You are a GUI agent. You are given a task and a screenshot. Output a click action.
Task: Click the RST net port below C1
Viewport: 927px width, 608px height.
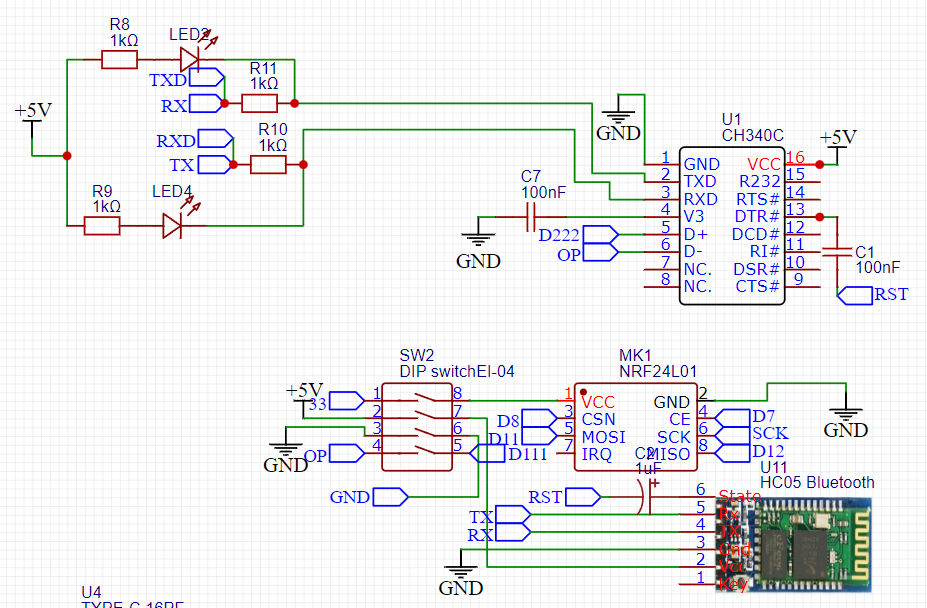(x=855, y=295)
